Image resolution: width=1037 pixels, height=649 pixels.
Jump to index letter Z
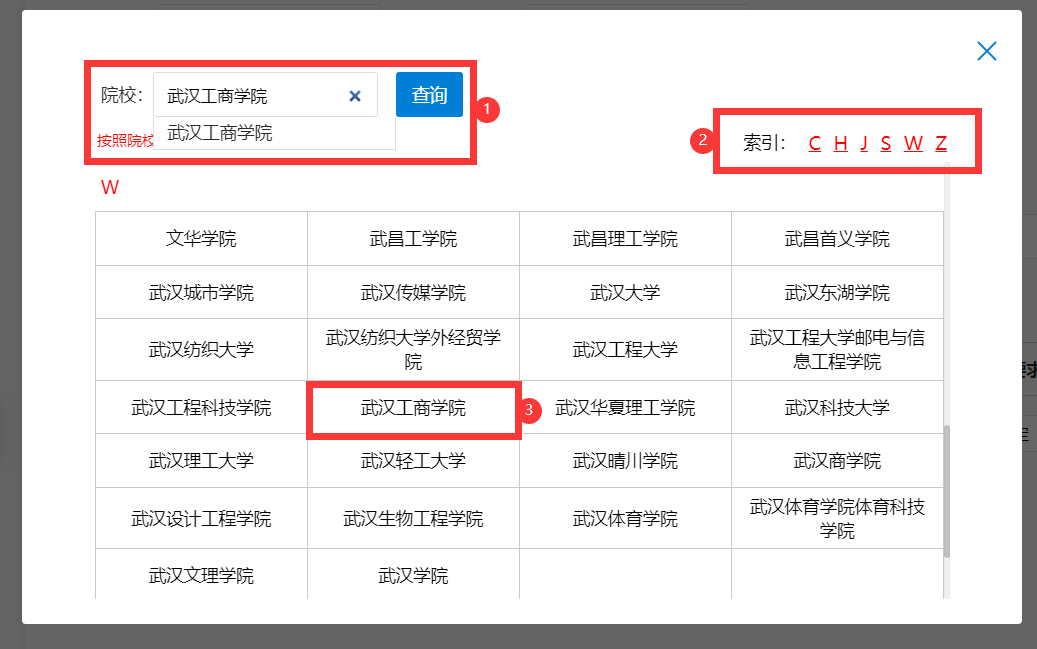(940, 143)
